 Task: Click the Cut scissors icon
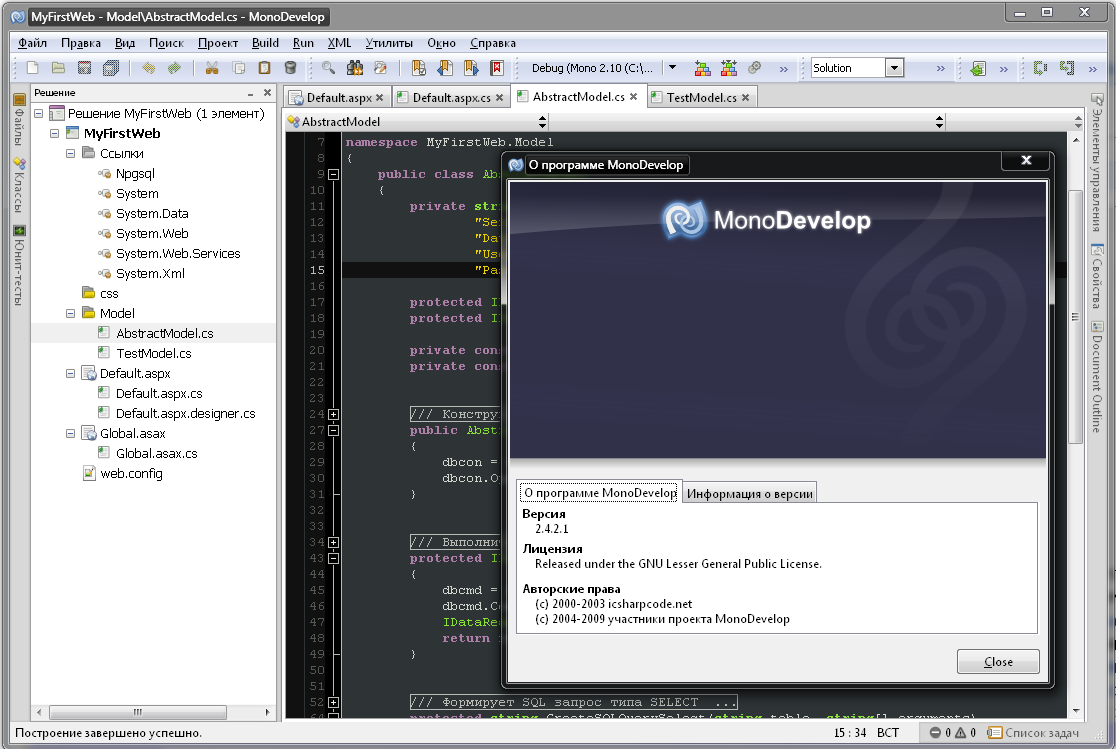[x=211, y=68]
